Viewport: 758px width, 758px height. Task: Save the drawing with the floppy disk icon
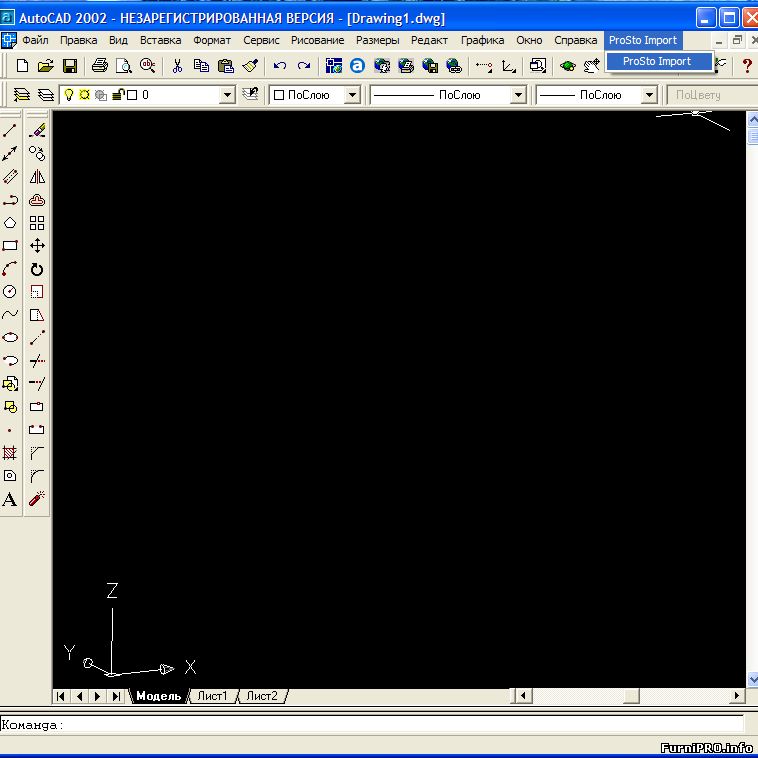point(70,65)
